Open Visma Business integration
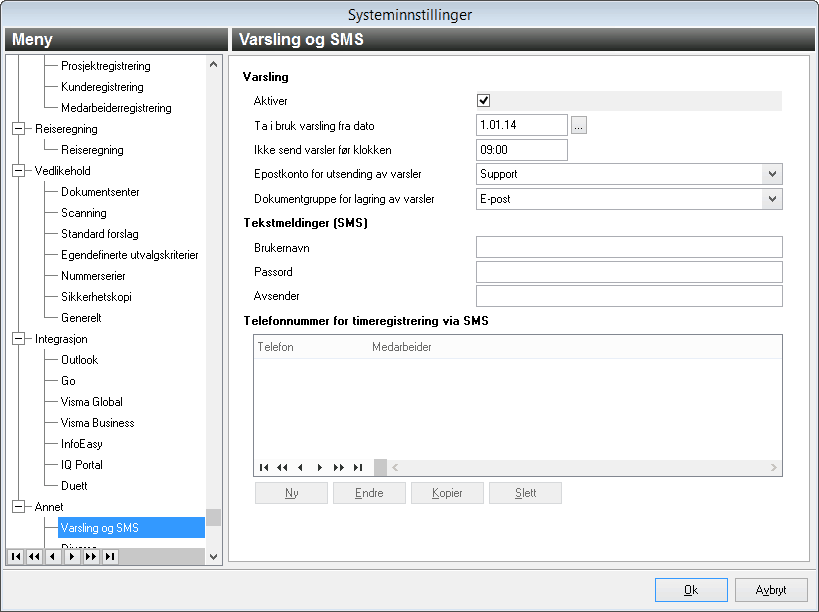819x612 pixels. tap(97, 422)
